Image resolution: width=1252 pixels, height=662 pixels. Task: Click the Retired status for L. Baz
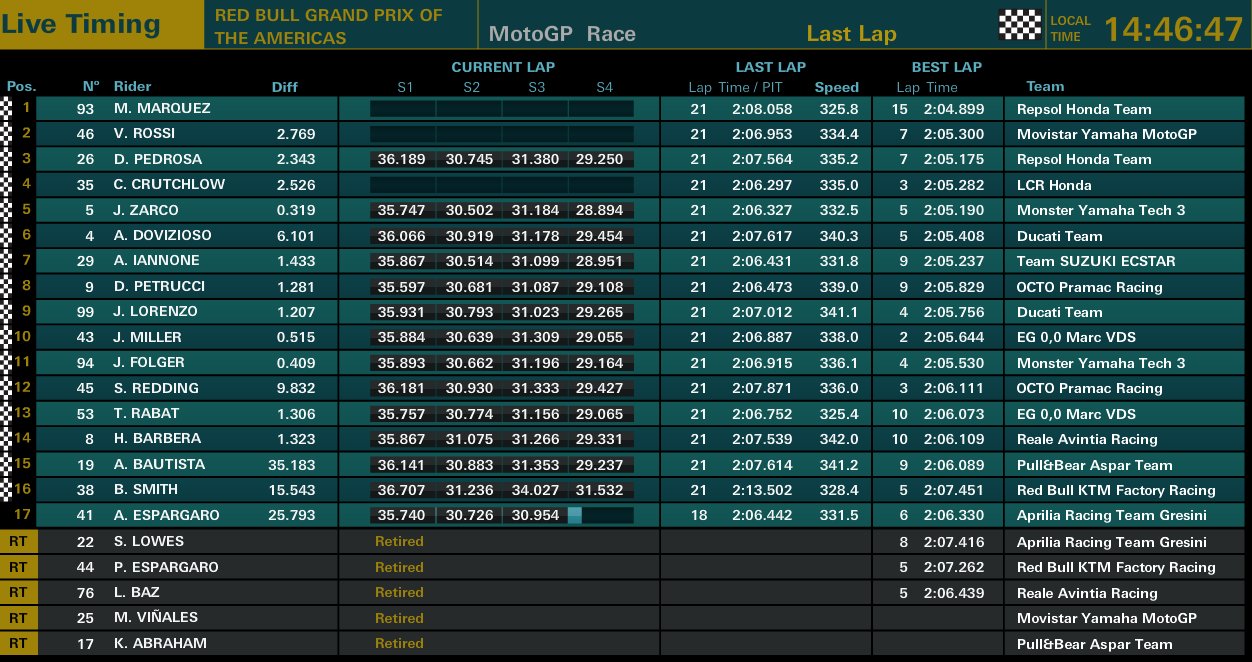(399, 592)
